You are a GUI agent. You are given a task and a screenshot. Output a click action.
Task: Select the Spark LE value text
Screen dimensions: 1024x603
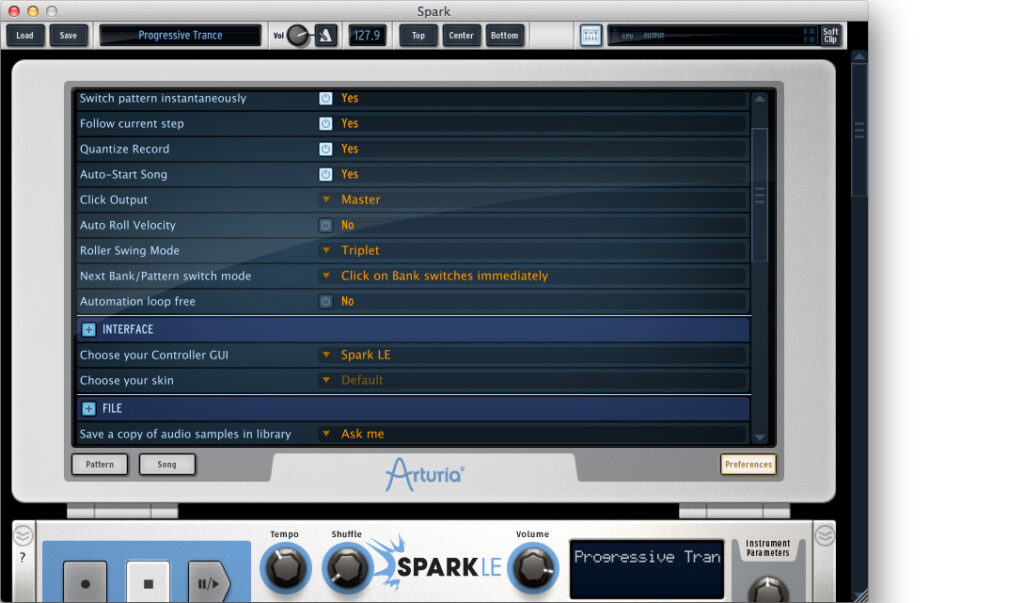point(366,355)
